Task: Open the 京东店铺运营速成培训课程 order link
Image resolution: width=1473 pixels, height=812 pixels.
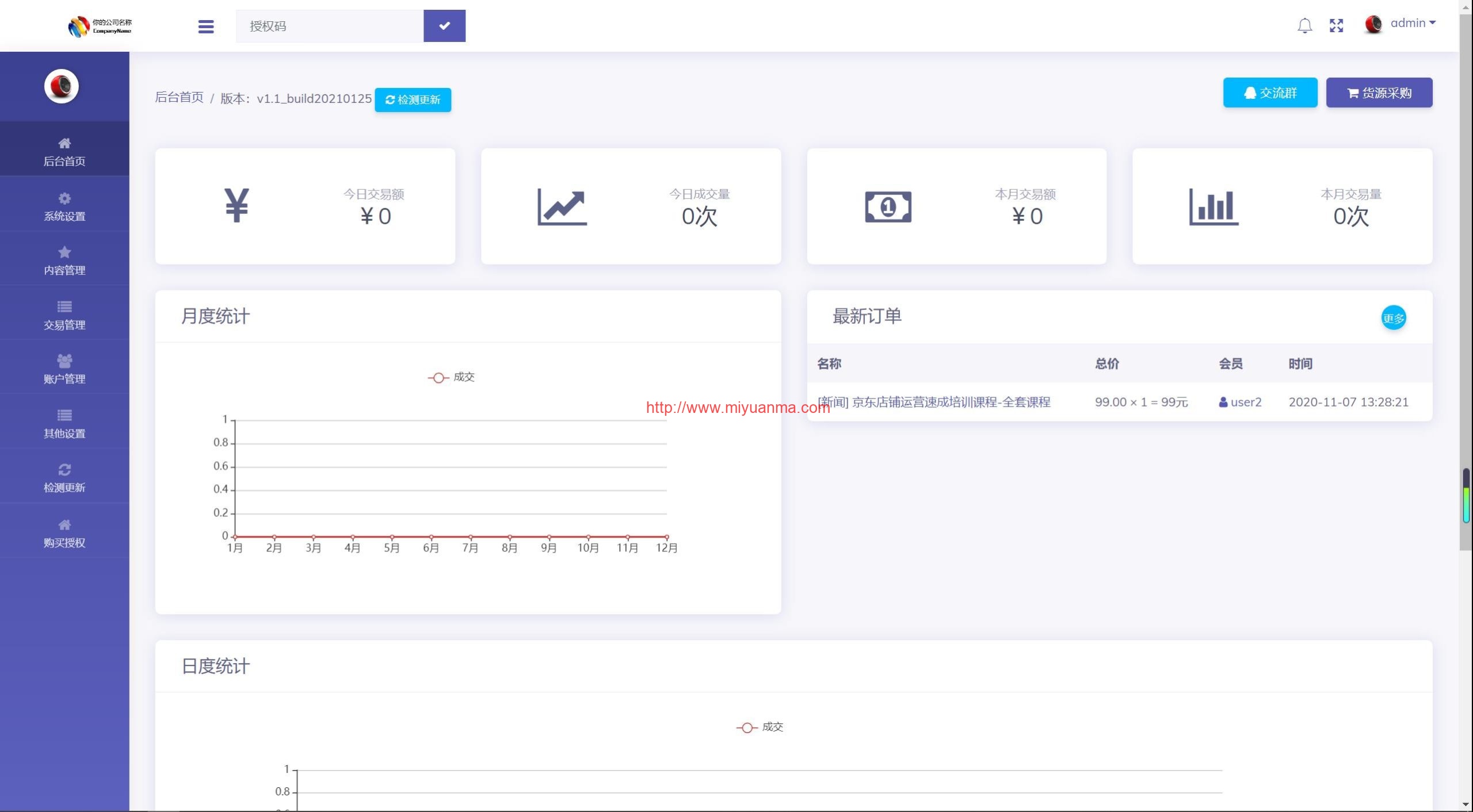Action: [934, 402]
